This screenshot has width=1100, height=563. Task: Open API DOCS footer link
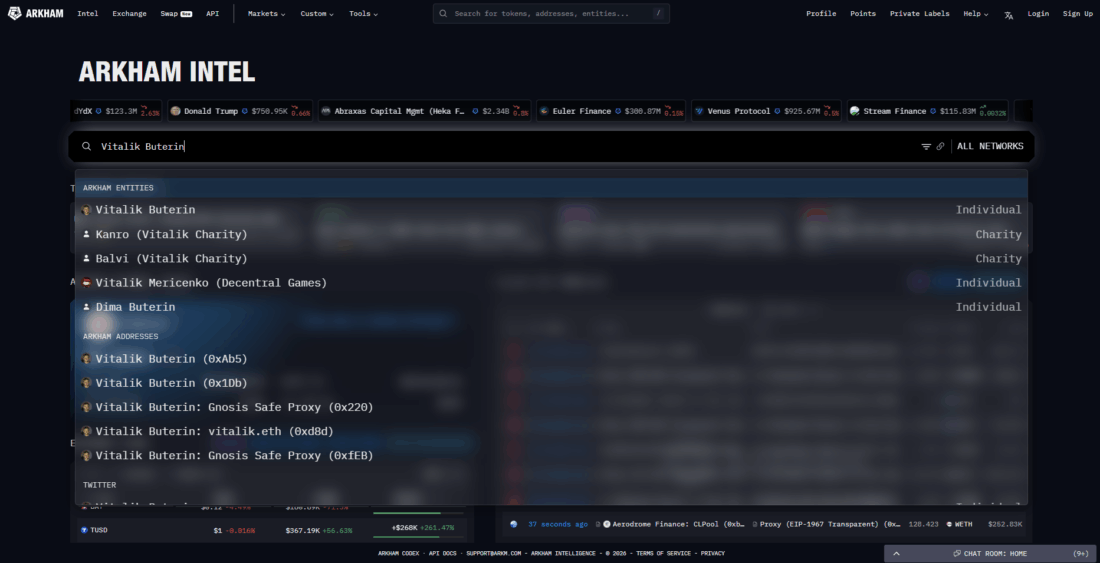click(442, 553)
